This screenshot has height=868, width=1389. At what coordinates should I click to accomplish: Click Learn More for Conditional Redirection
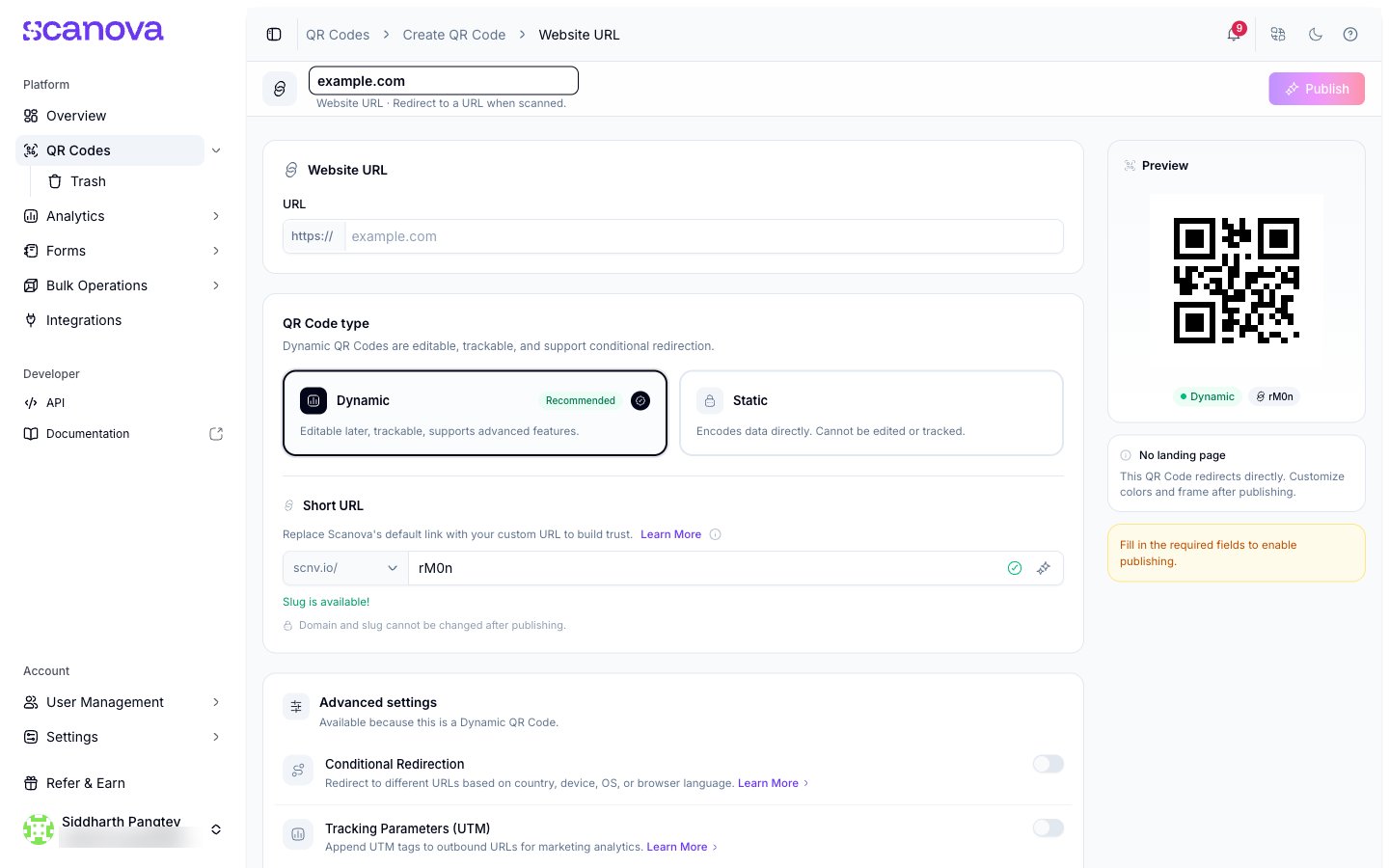tap(768, 783)
